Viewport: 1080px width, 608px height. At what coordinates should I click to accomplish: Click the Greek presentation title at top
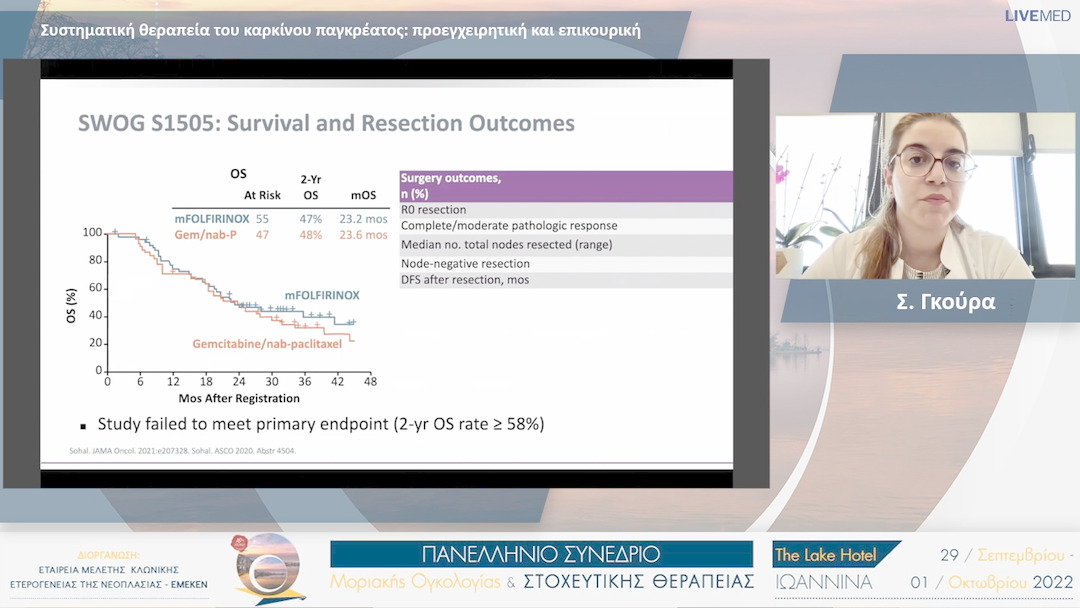pos(341,30)
